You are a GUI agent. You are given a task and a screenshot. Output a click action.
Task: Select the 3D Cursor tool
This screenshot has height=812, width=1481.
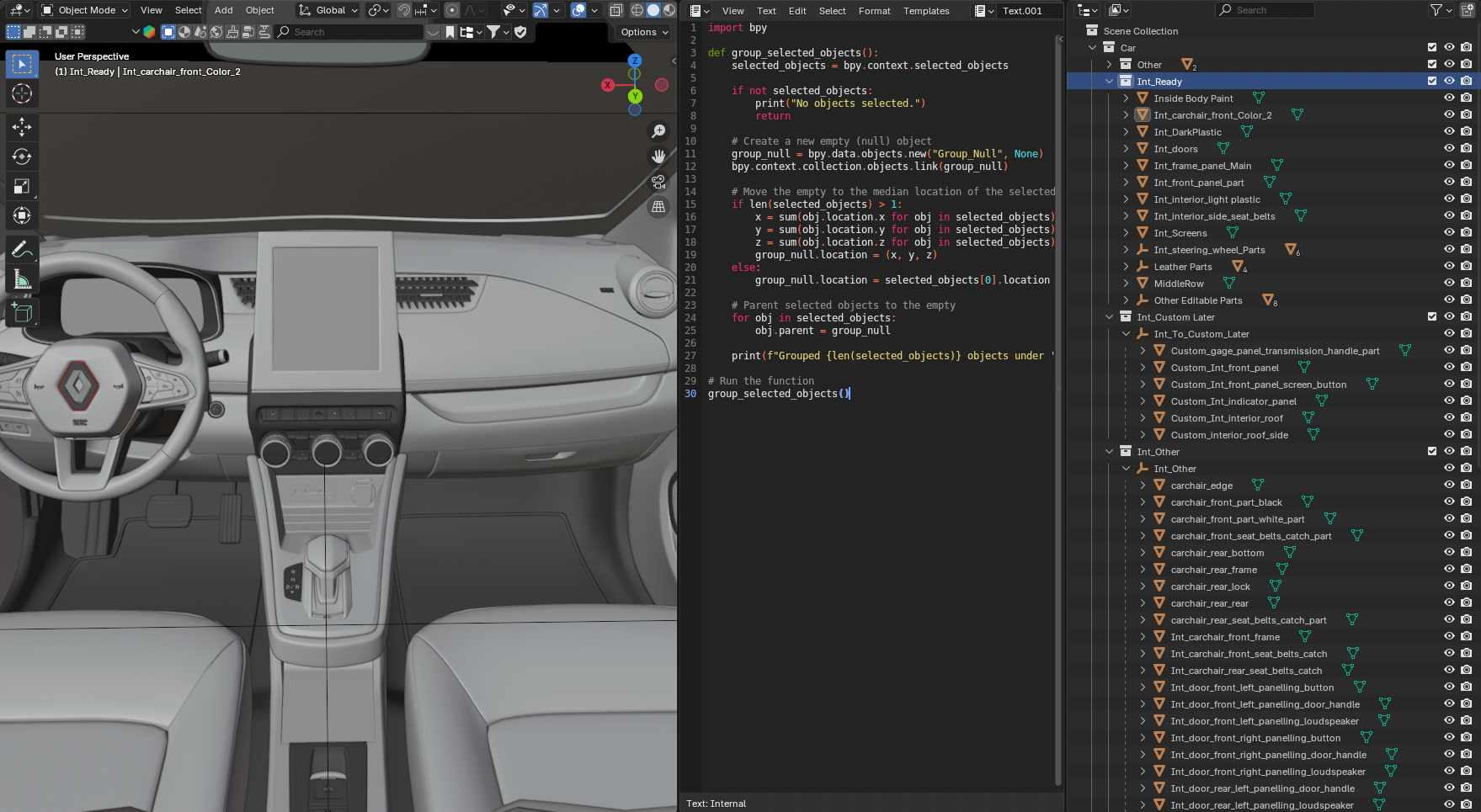pos(22,93)
